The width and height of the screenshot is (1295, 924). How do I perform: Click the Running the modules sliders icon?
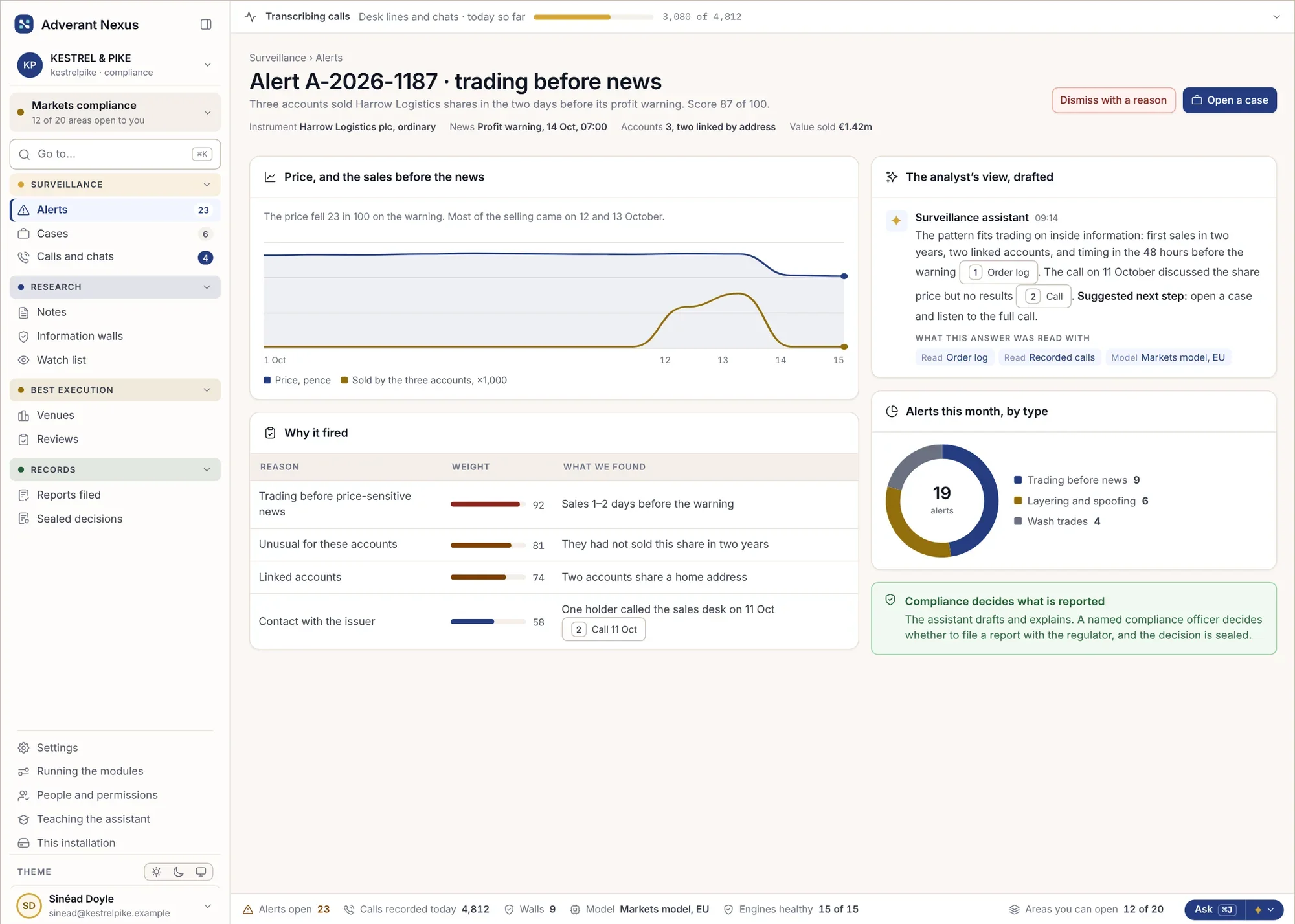(x=24, y=772)
